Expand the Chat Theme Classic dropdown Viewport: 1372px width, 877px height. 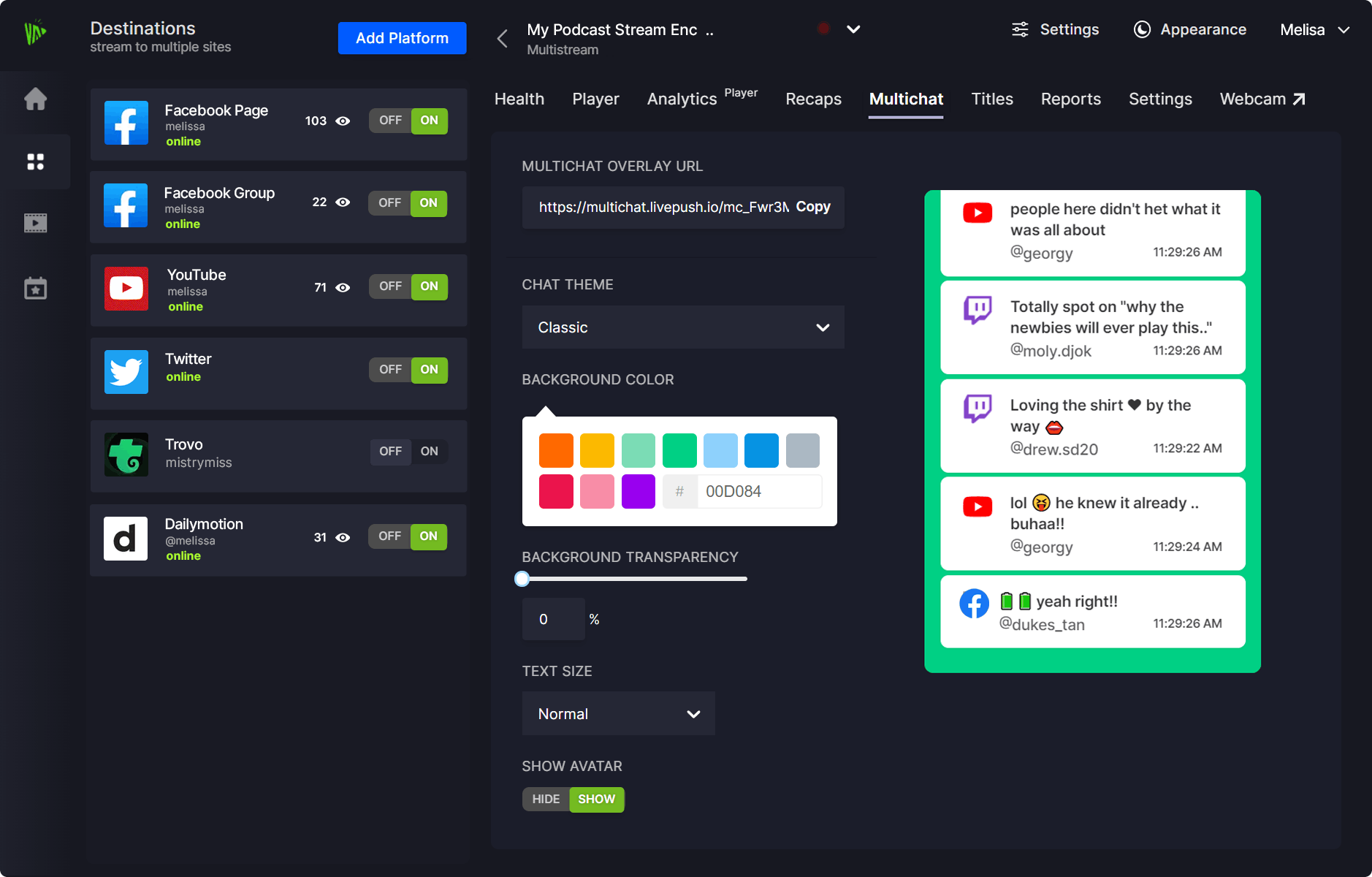pyautogui.click(x=682, y=327)
